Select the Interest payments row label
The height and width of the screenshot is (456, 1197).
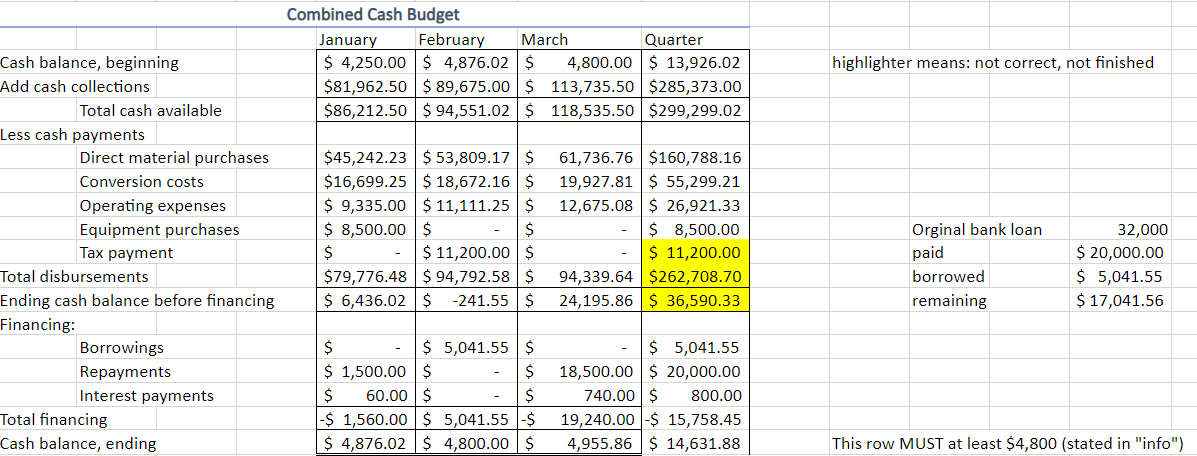tap(147, 396)
